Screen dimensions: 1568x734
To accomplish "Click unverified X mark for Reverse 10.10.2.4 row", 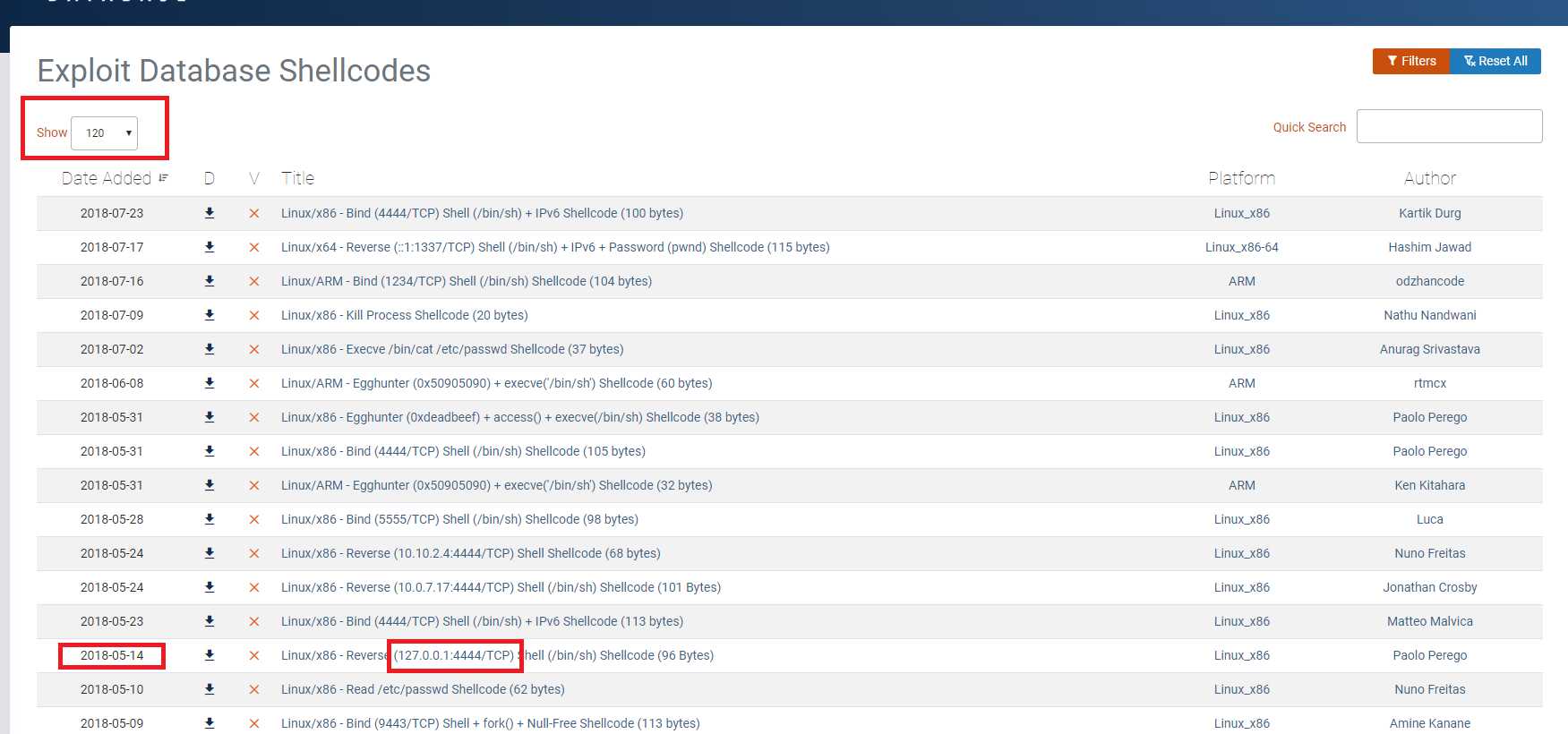I will point(254,553).
